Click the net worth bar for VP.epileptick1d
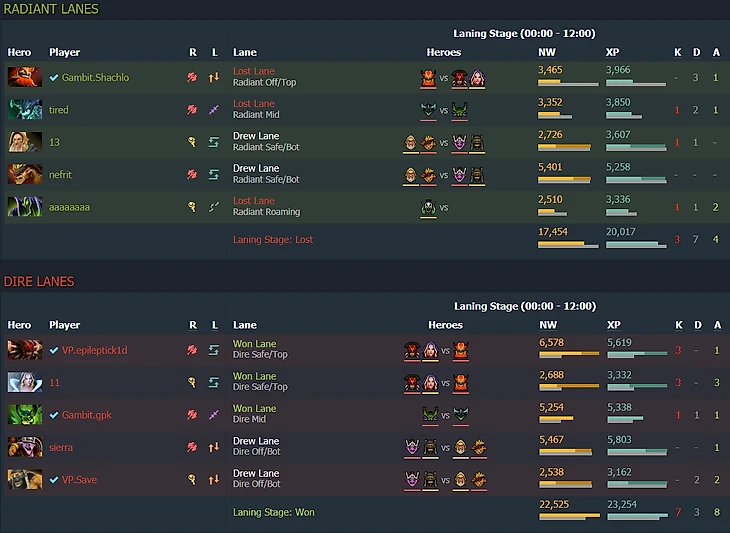This screenshot has width=730, height=533. click(x=568, y=357)
